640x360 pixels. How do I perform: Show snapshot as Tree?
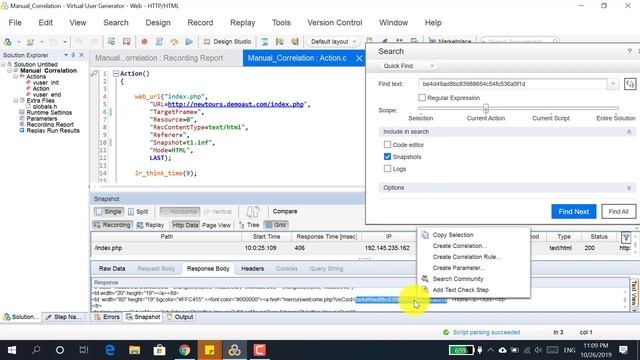[249, 225]
